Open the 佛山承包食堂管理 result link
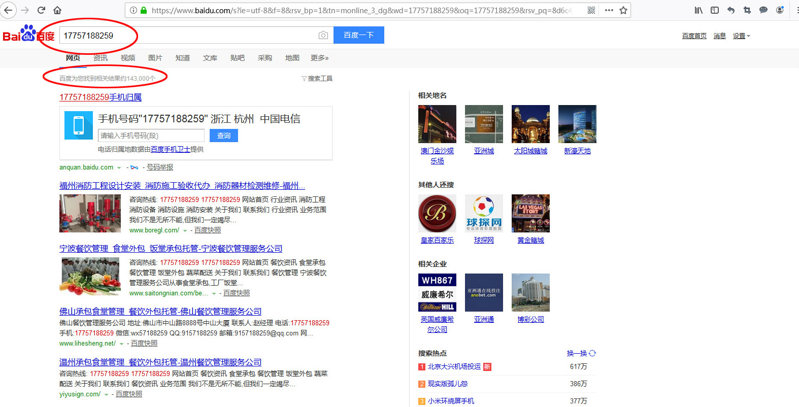 click(x=161, y=311)
